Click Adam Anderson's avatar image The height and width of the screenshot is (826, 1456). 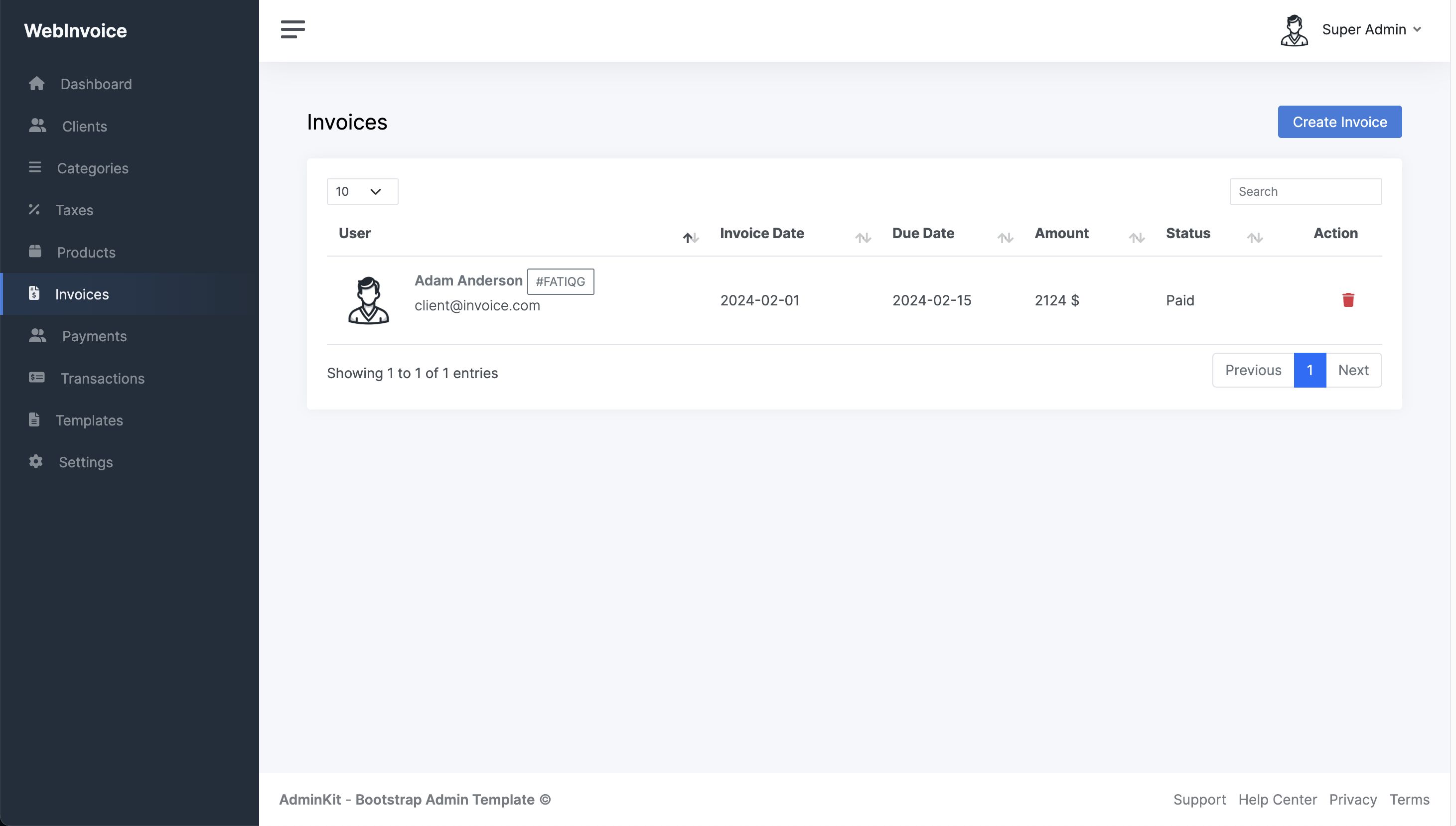point(368,299)
